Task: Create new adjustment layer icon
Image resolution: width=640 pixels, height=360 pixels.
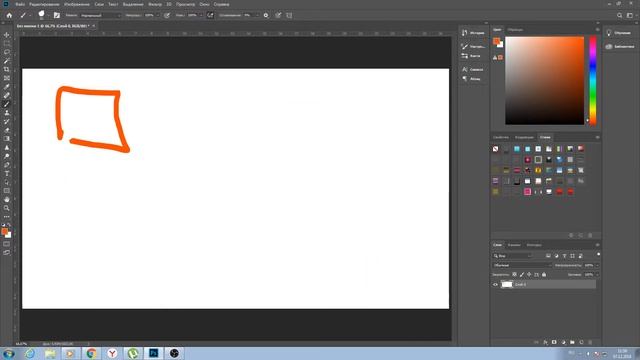Action: [x=563, y=342]
